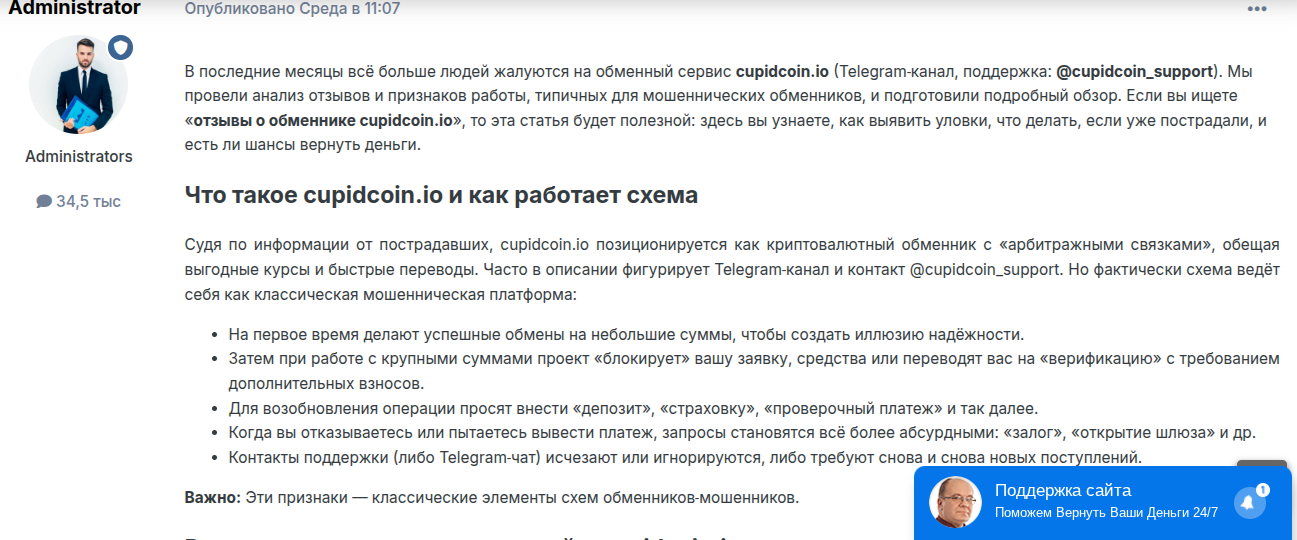Click the bold @cupidcoin_support handle

click(x=1134, y=72)
